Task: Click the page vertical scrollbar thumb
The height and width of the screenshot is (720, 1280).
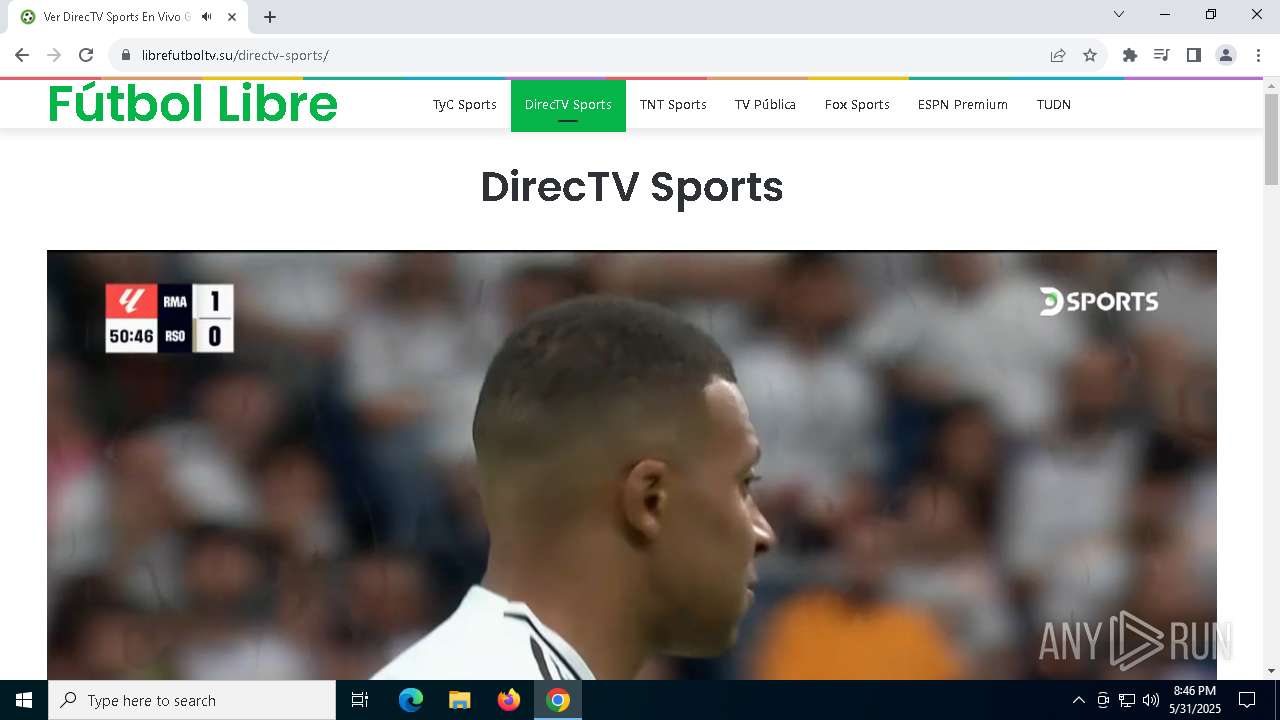Action: (1272, 139)
